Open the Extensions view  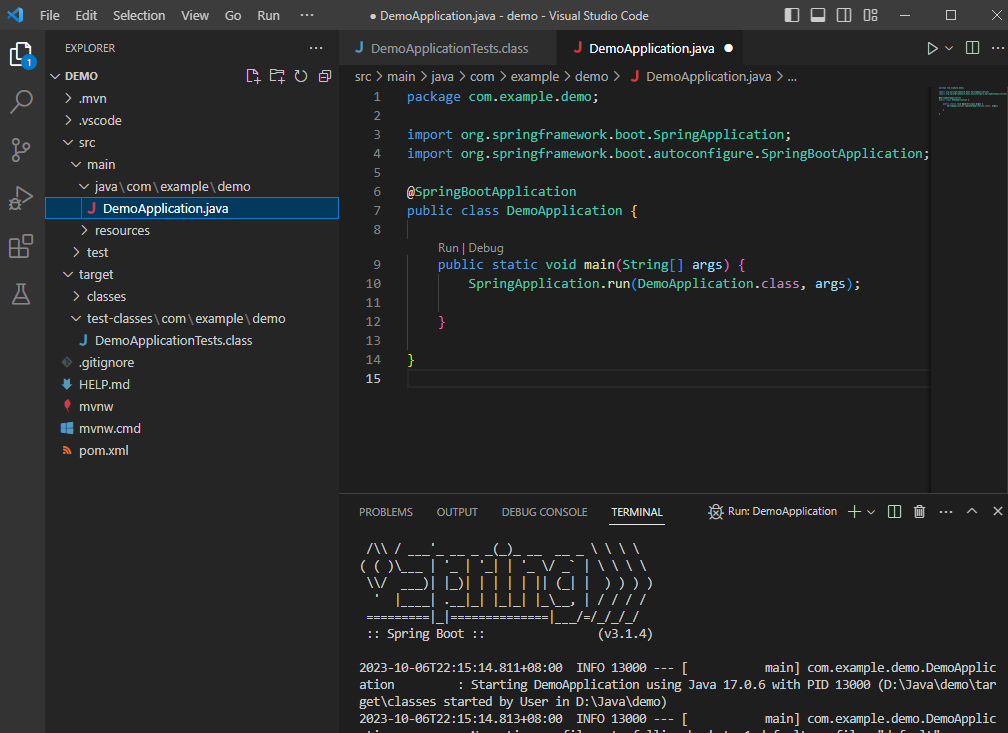[21, 246]
